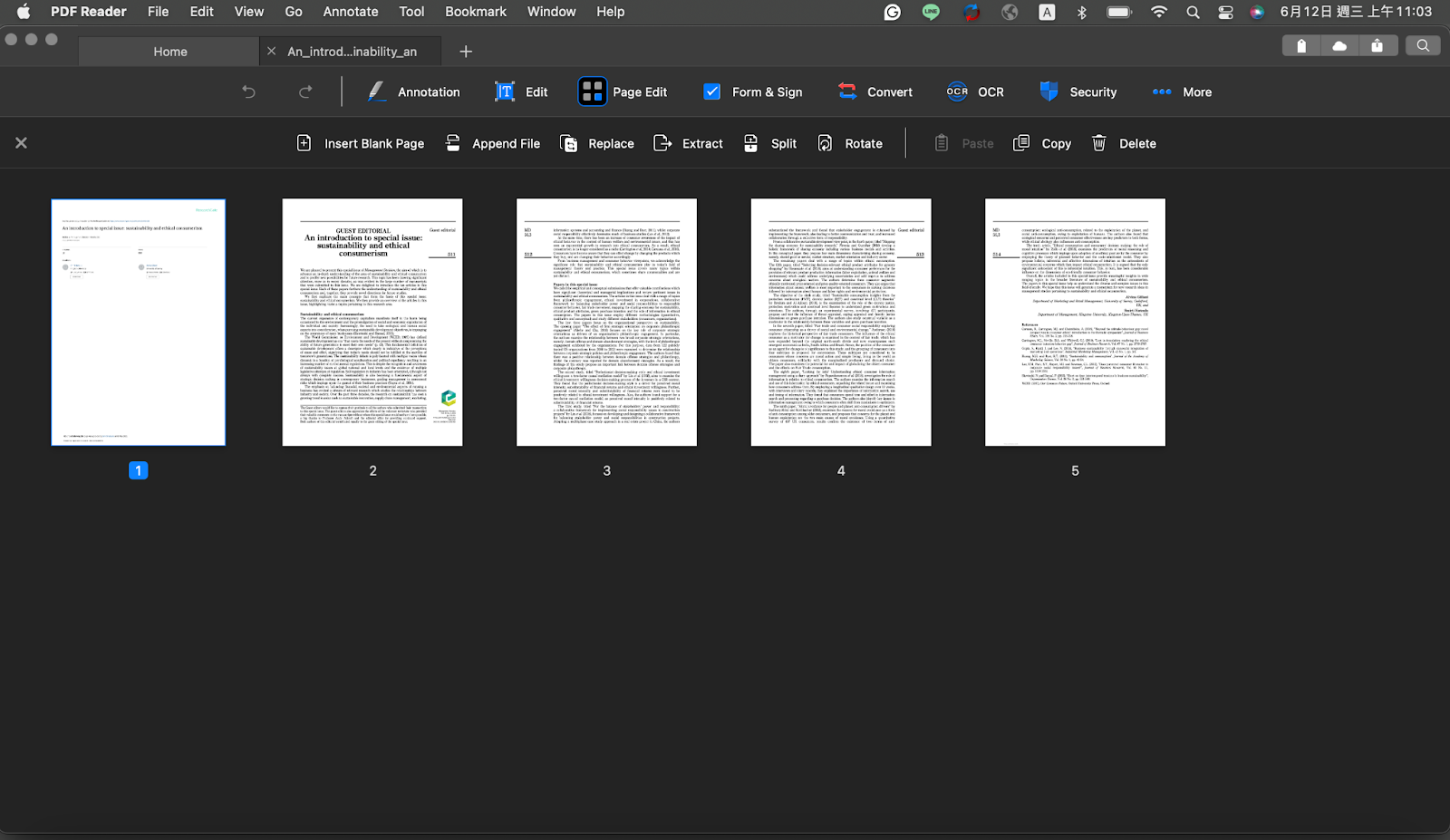1450x840 pixels.
Task: Click the Redo arrow icon
Action: 305,92
